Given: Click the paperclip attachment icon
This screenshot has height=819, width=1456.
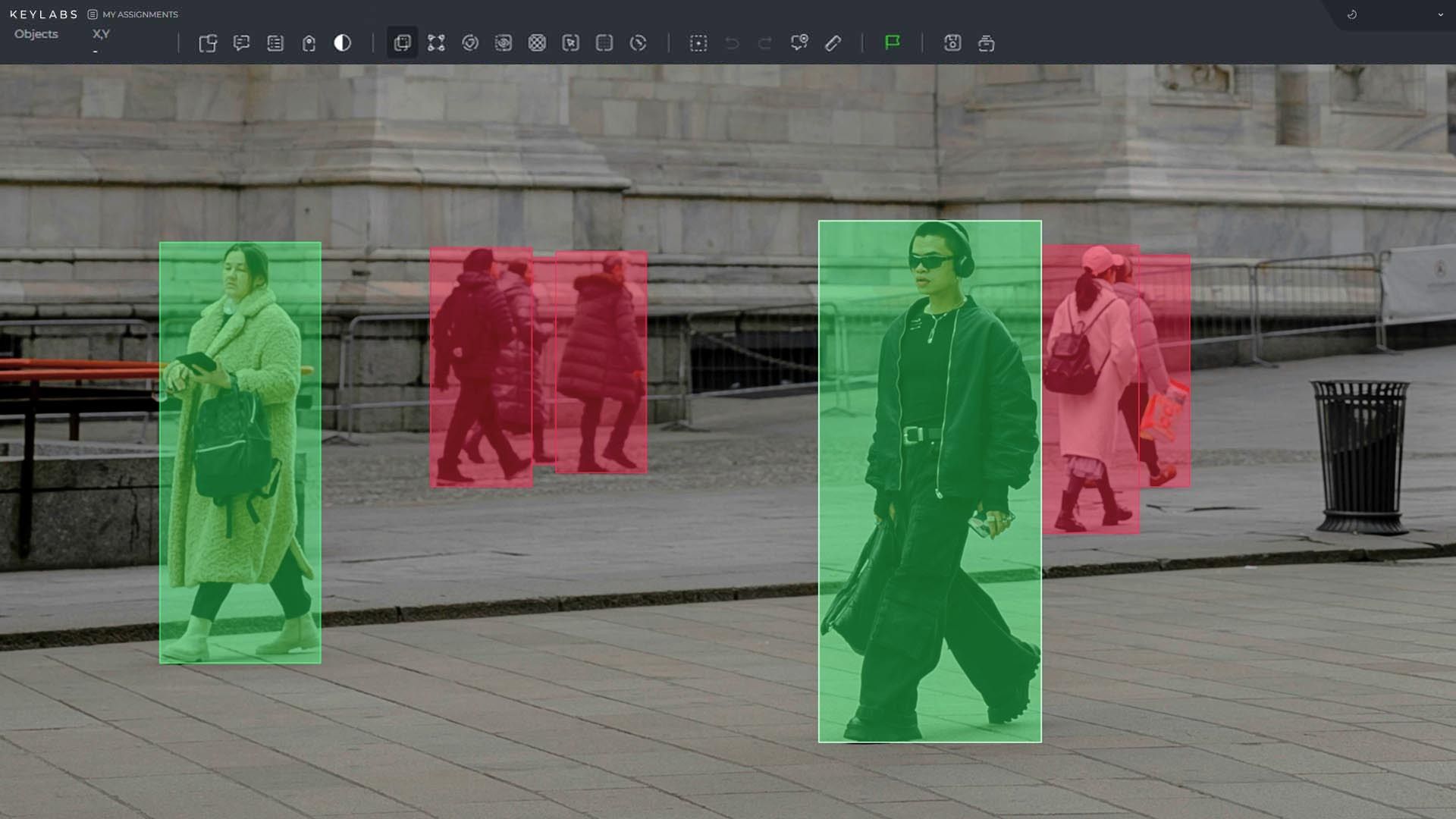Looking at the screenshot, I should coord(833,43).
